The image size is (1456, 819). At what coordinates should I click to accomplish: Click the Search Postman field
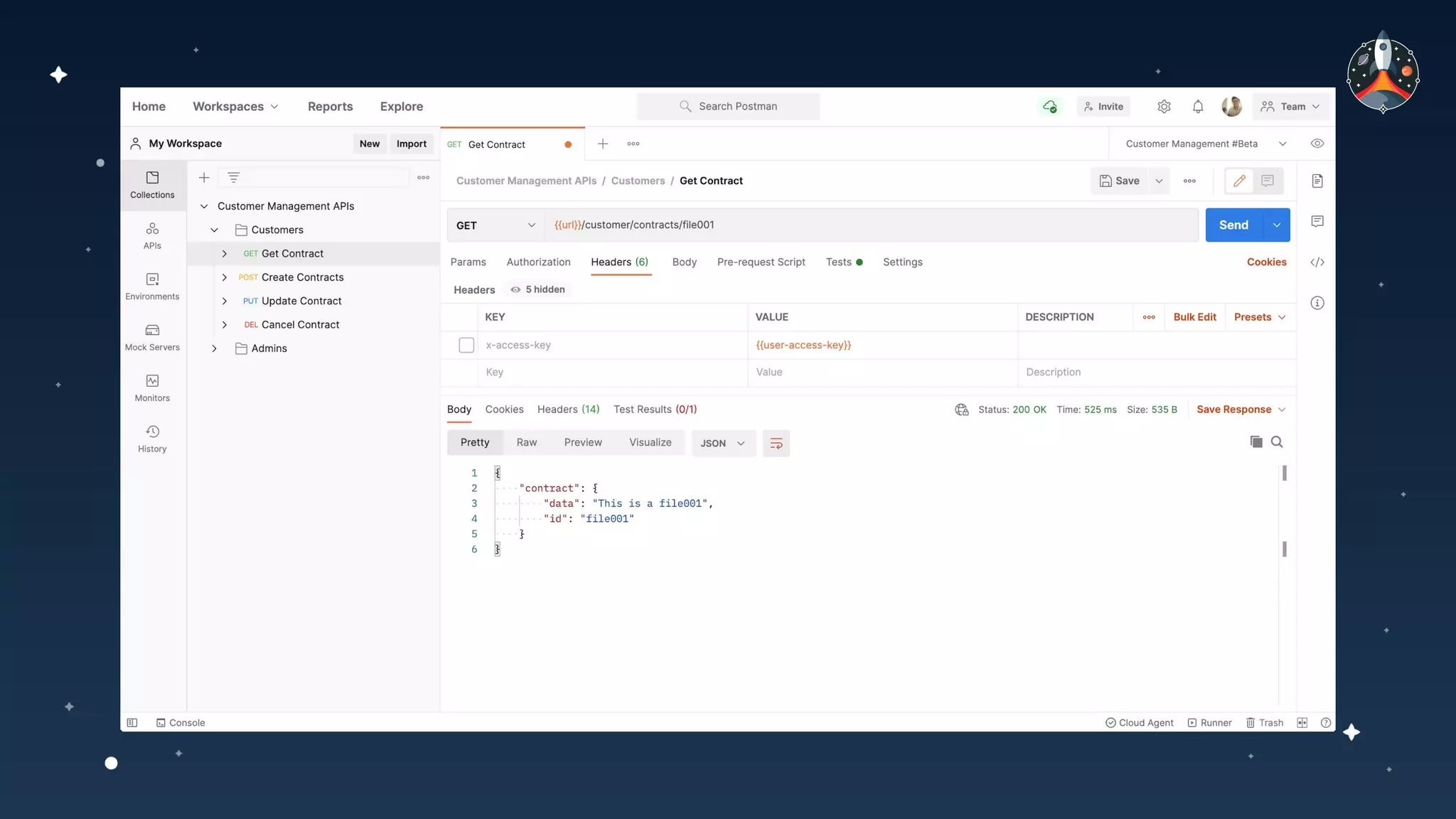[729, 107]
